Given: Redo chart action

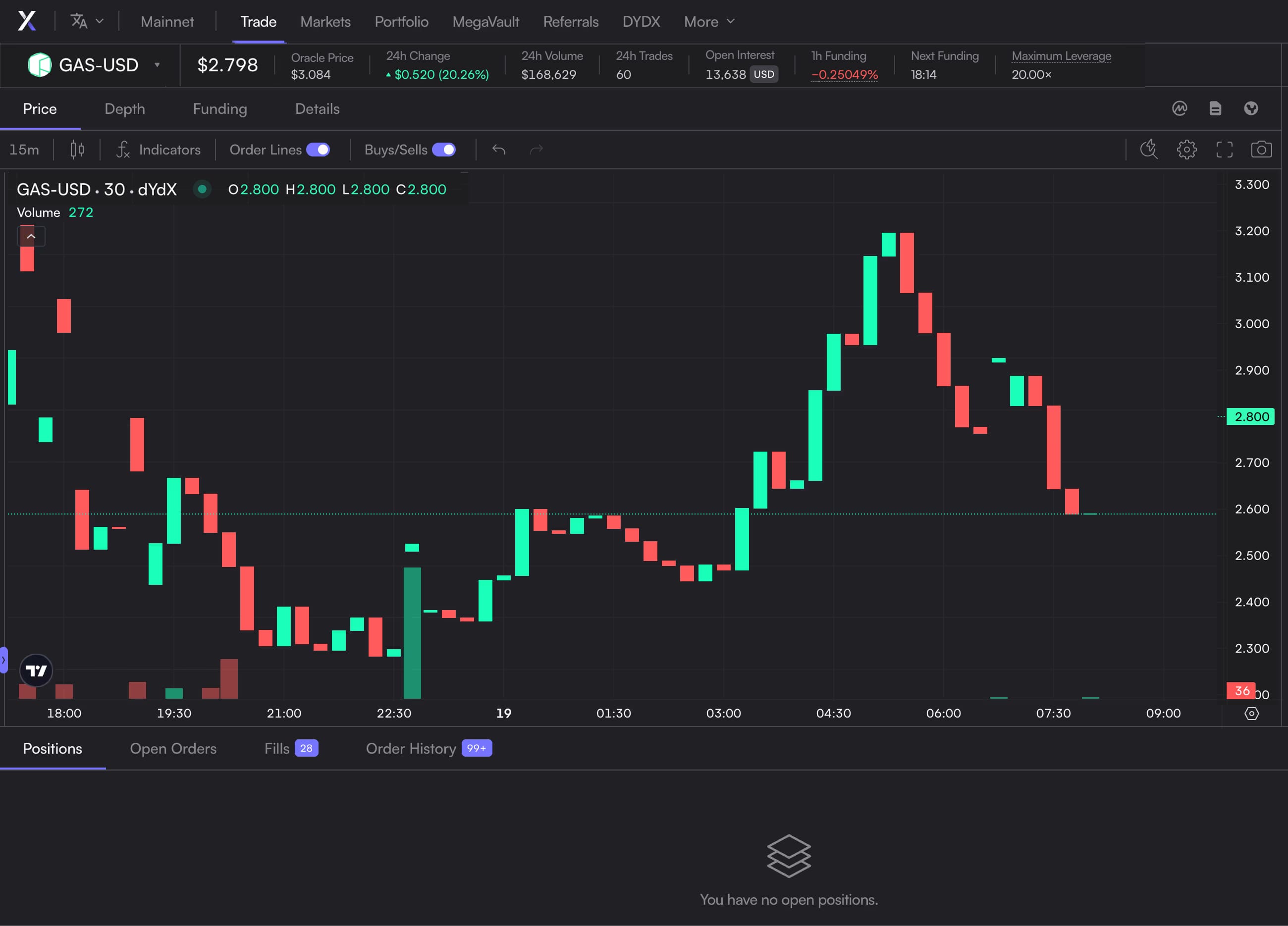Looking at the screenshot, I should coord(536,150).
